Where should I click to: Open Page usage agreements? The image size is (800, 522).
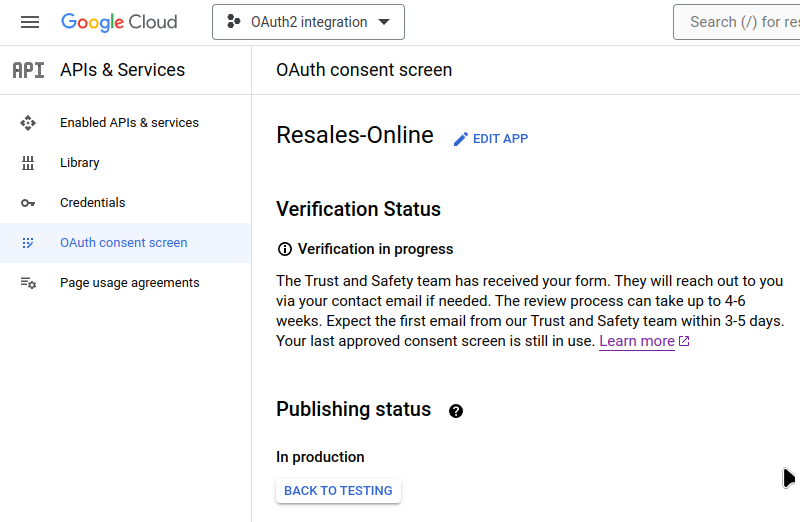click(126, 283)
